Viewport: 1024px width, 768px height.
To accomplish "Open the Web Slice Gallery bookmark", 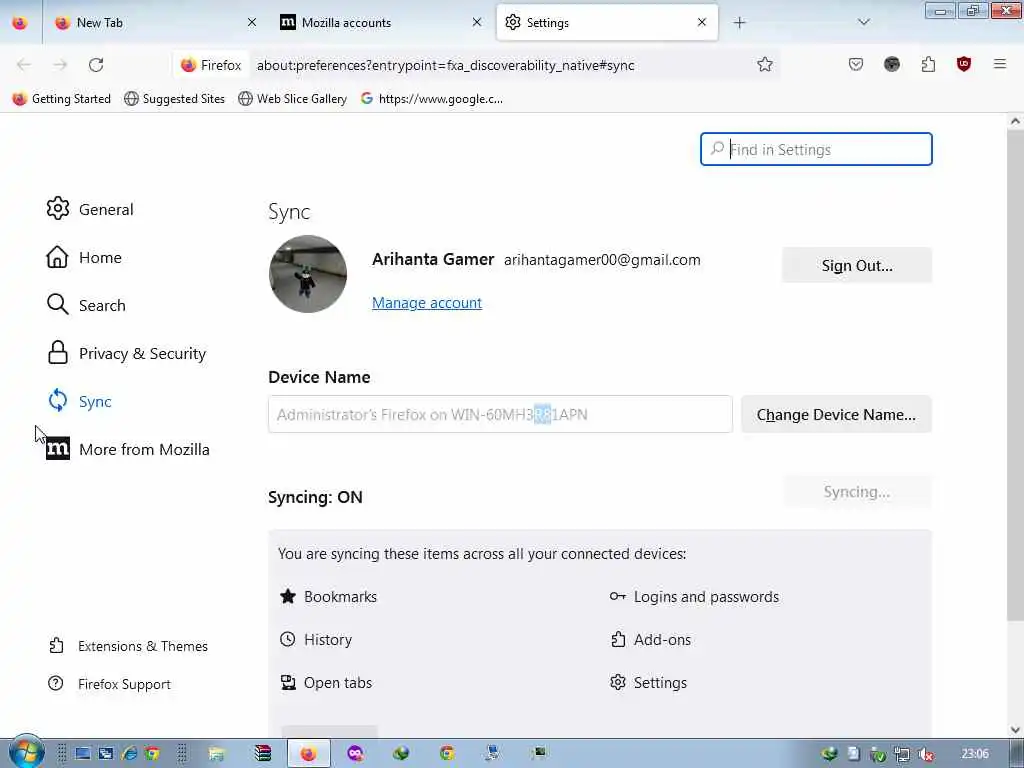I will 292,99.
